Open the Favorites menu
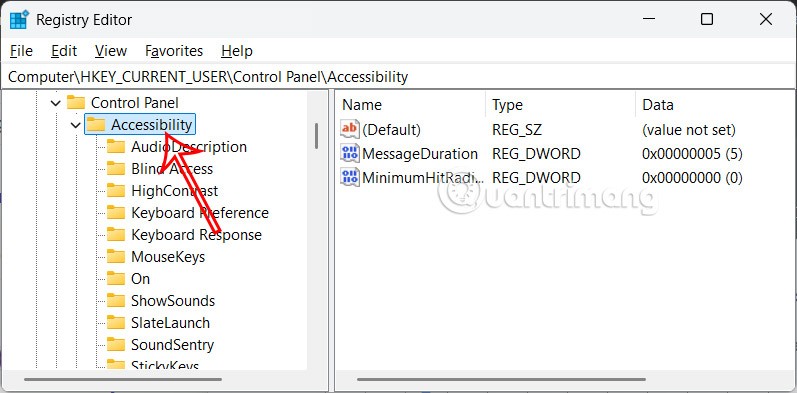797x393 pixels. pyautogui.click(x=174, y=51)
